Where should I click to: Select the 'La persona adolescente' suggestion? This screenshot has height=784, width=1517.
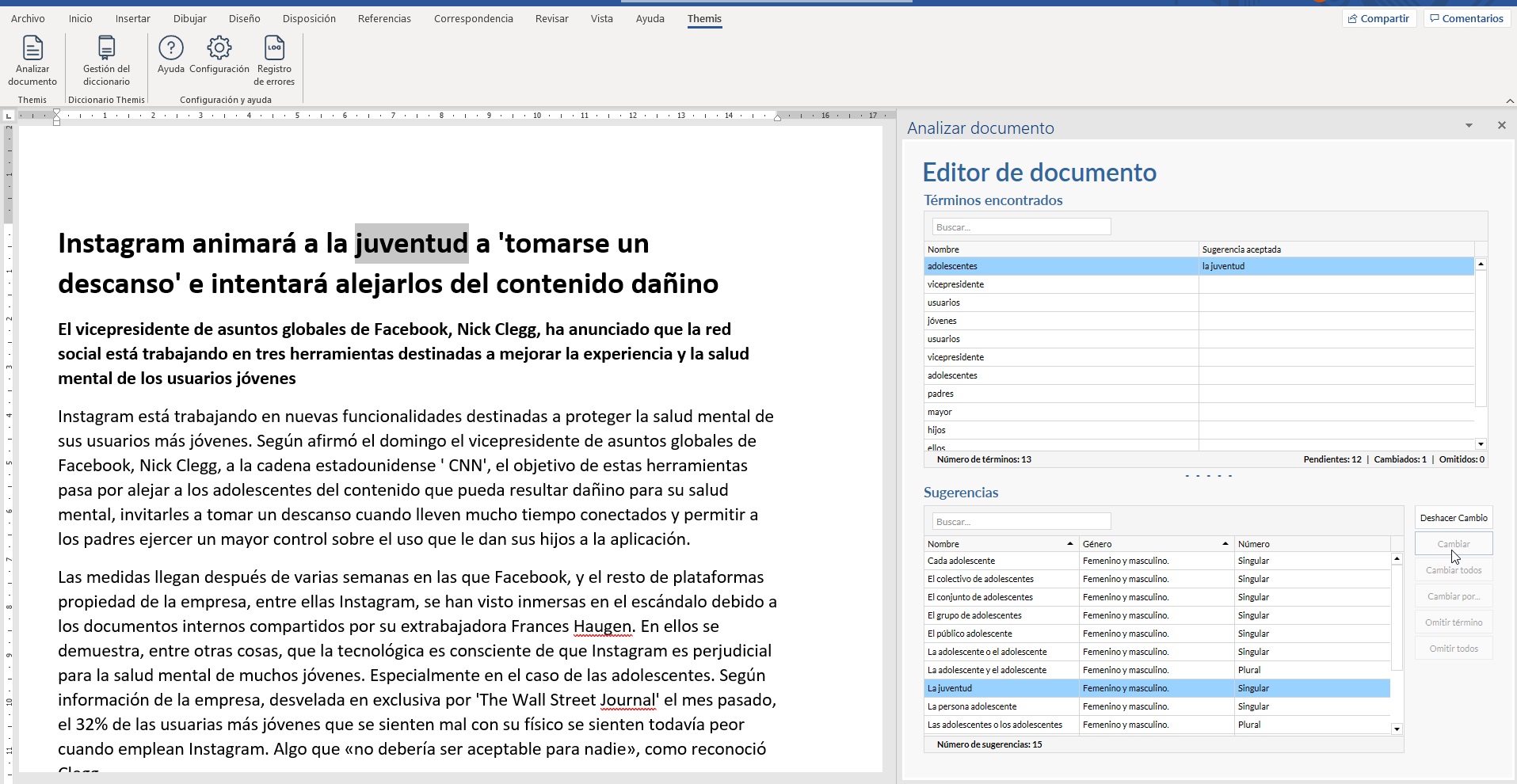point(1000,706)
